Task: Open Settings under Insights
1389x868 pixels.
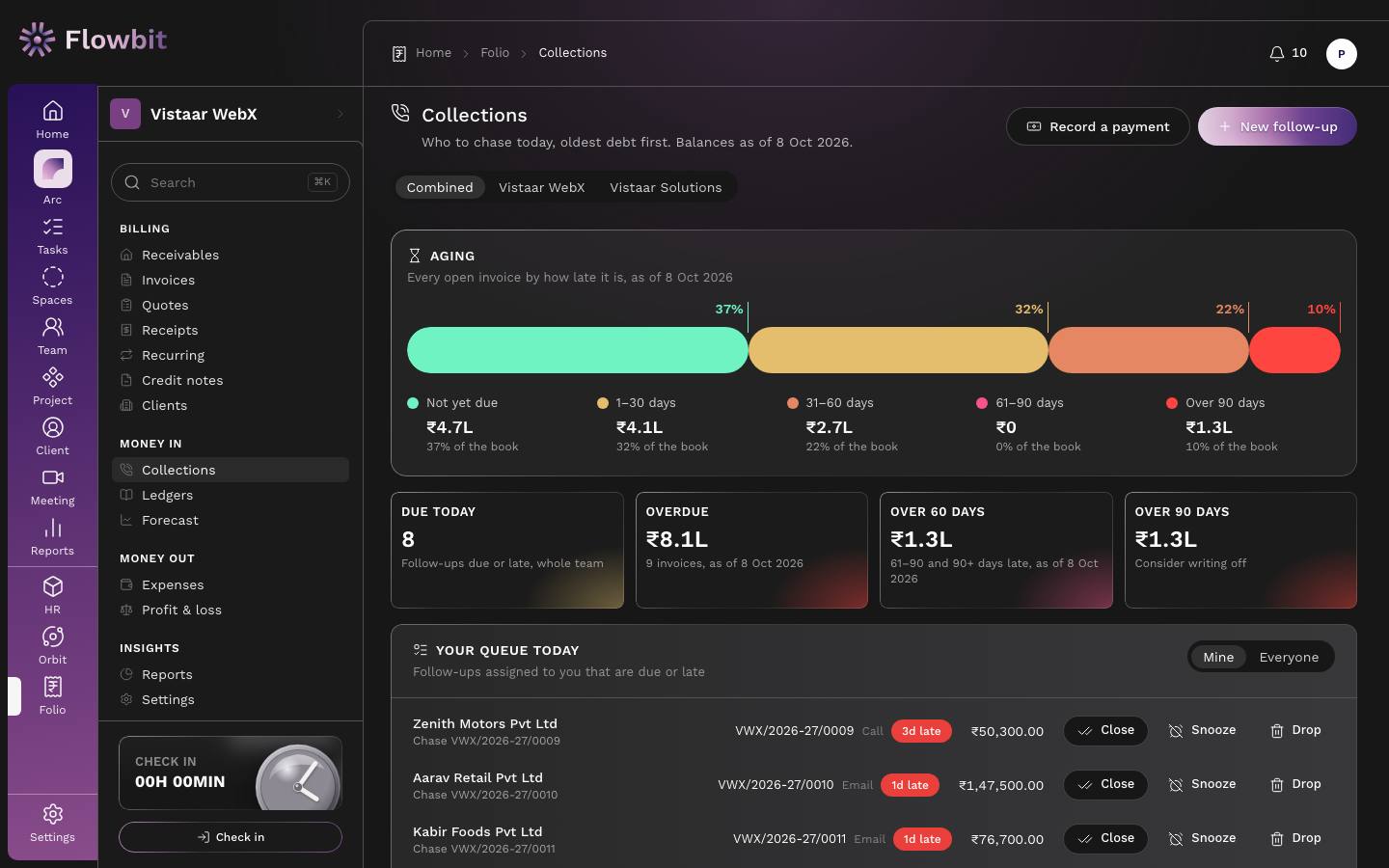Action: tap(231, 699)
